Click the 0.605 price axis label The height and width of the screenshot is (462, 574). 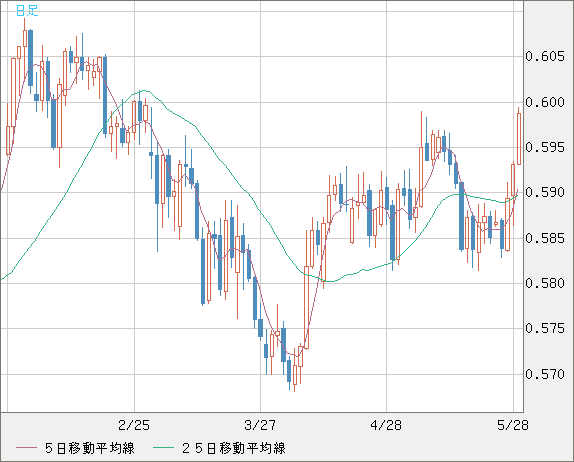point(545,56)
